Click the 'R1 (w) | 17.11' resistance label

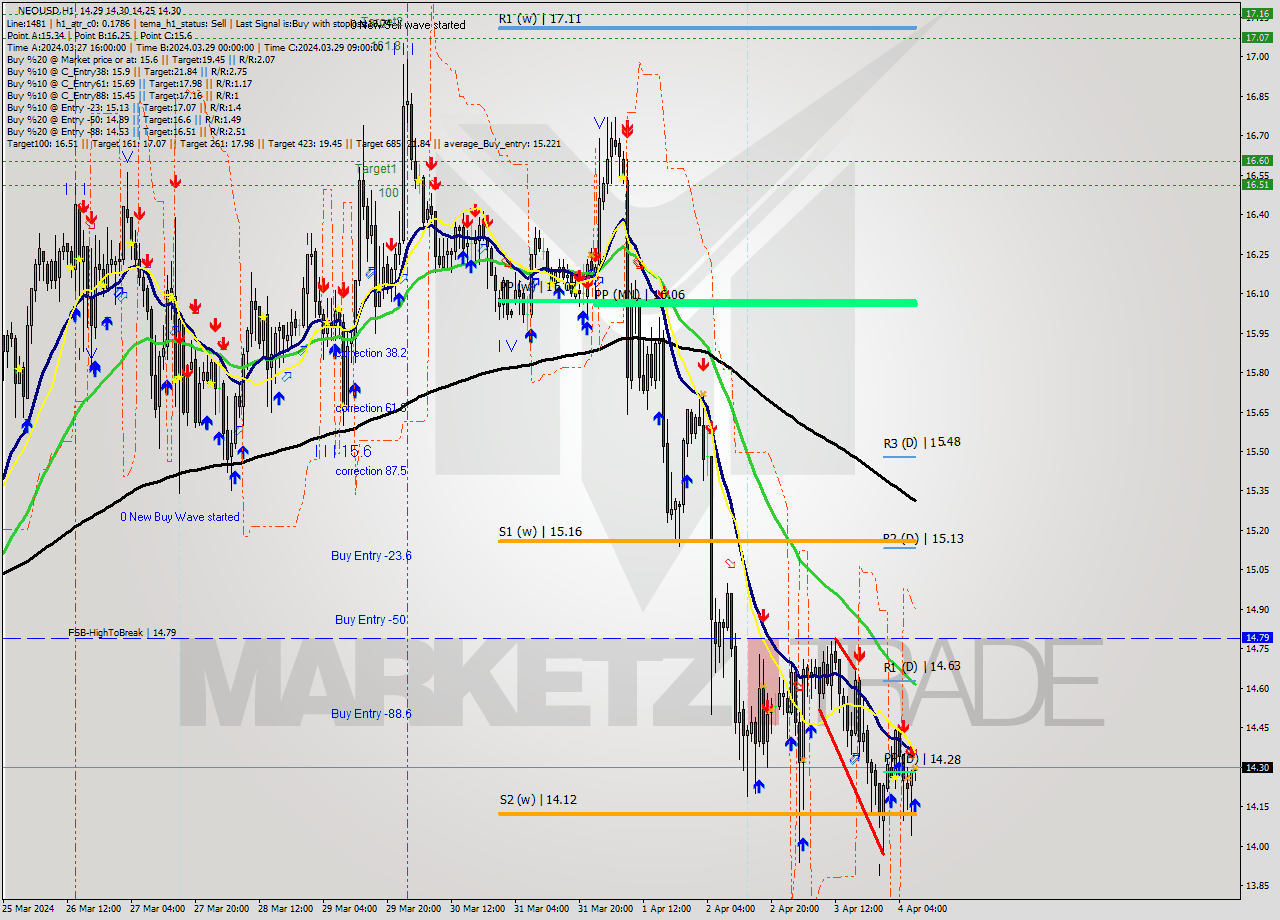(540, 18)
